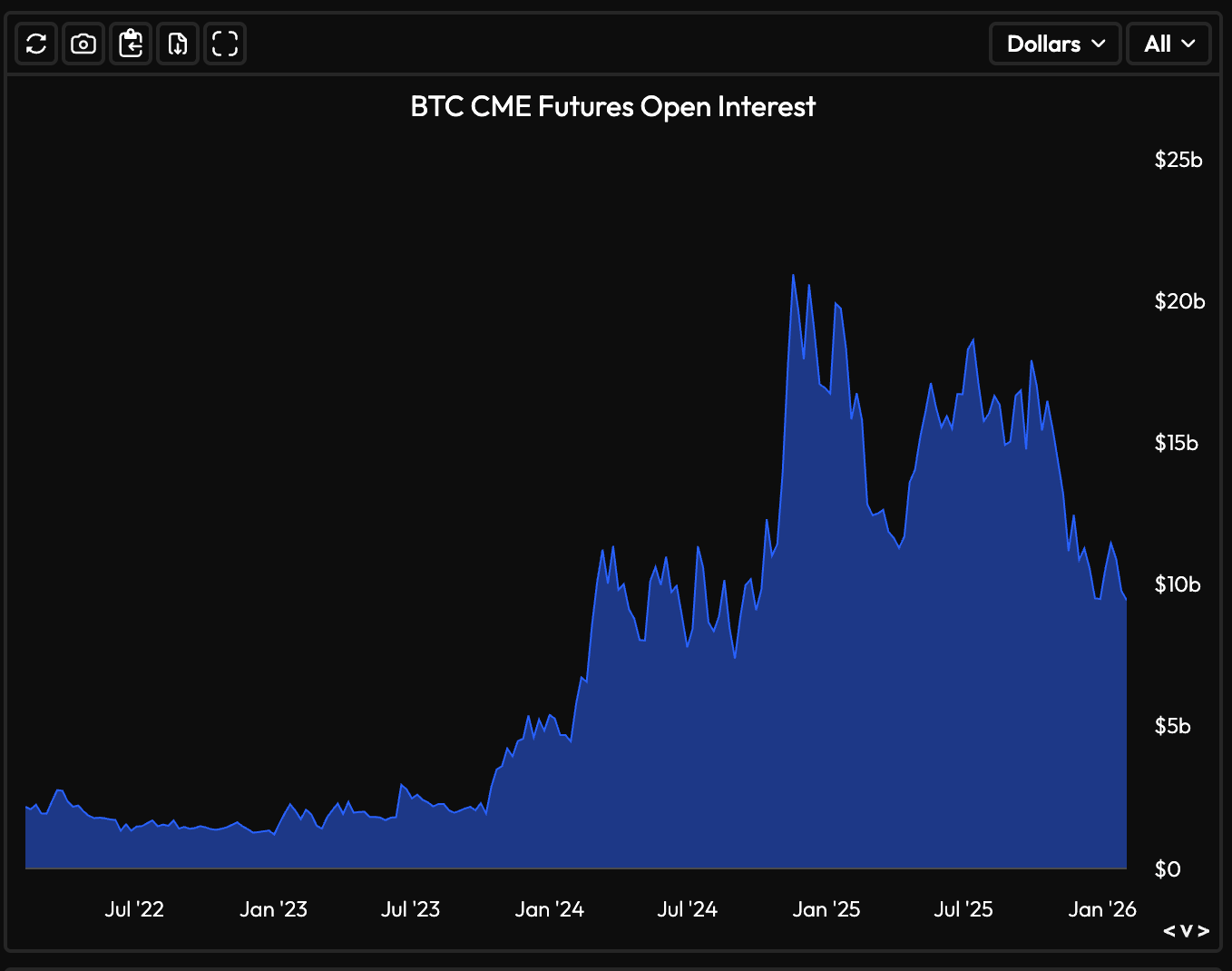1232x971 pixels.
Task: Download chart data file icon
Action: tap(178, 44)
